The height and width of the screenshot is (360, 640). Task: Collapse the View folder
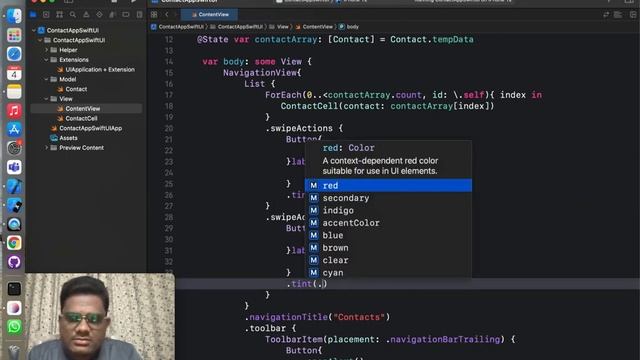point(47,99)
